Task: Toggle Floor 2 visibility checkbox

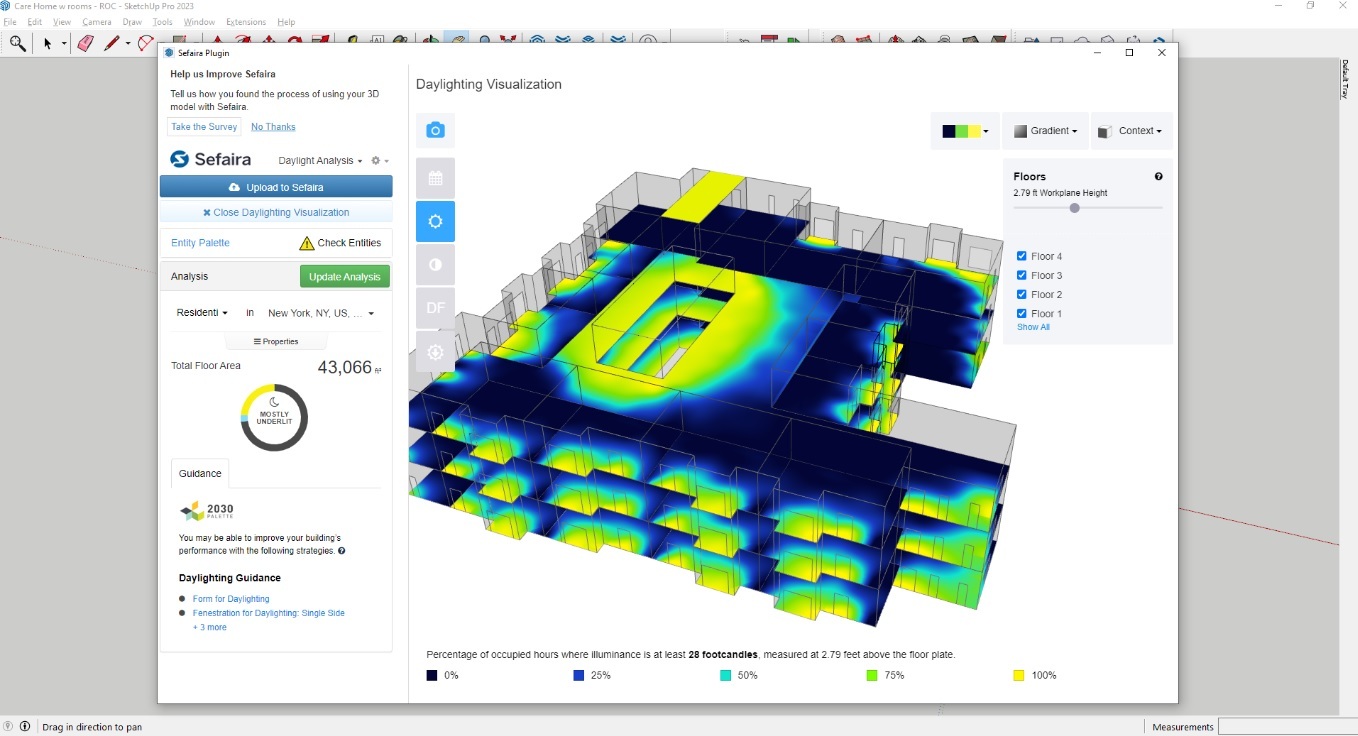Action: coord(1022,294)
